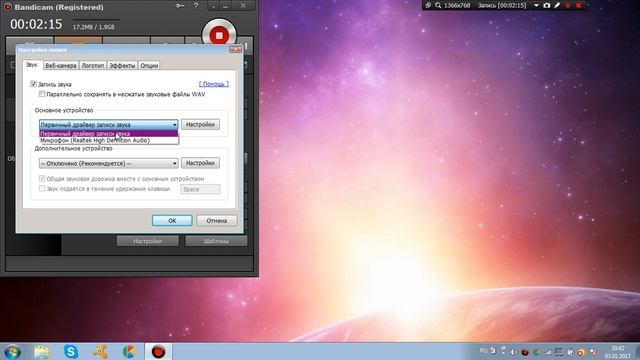Image resolution: width=640 pixels, height=360 pixels.
Task: Open Skype from taskbar
Action: point(71,352)
